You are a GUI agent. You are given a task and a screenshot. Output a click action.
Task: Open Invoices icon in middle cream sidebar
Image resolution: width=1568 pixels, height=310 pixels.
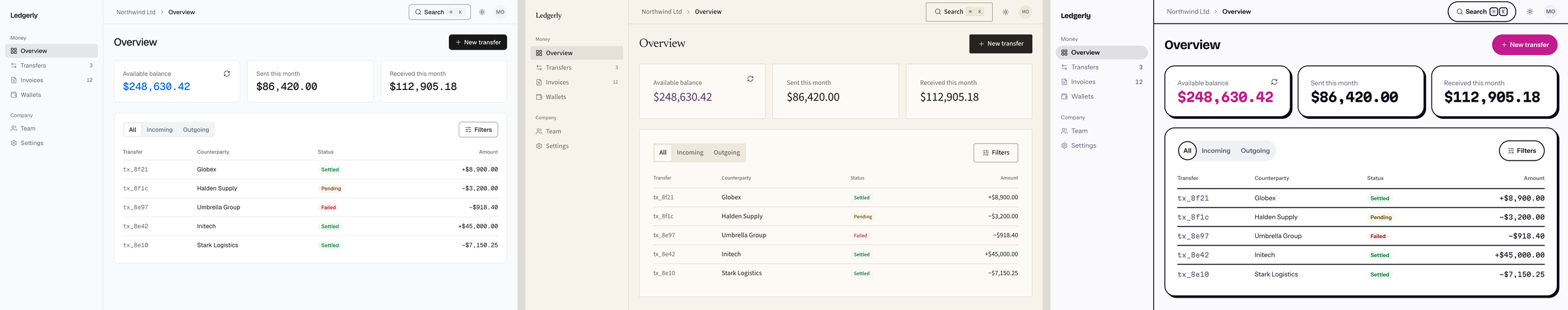click(539, 82)
